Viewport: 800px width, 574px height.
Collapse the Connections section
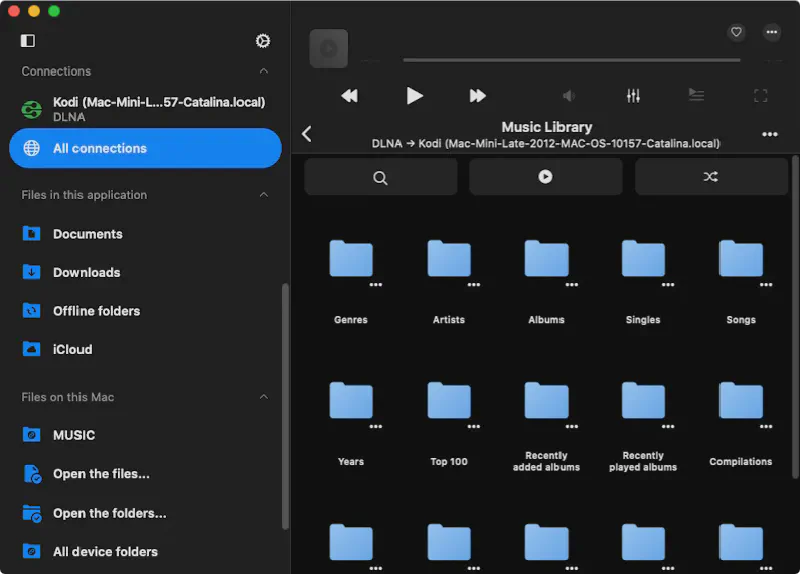(x=264, y=72)
